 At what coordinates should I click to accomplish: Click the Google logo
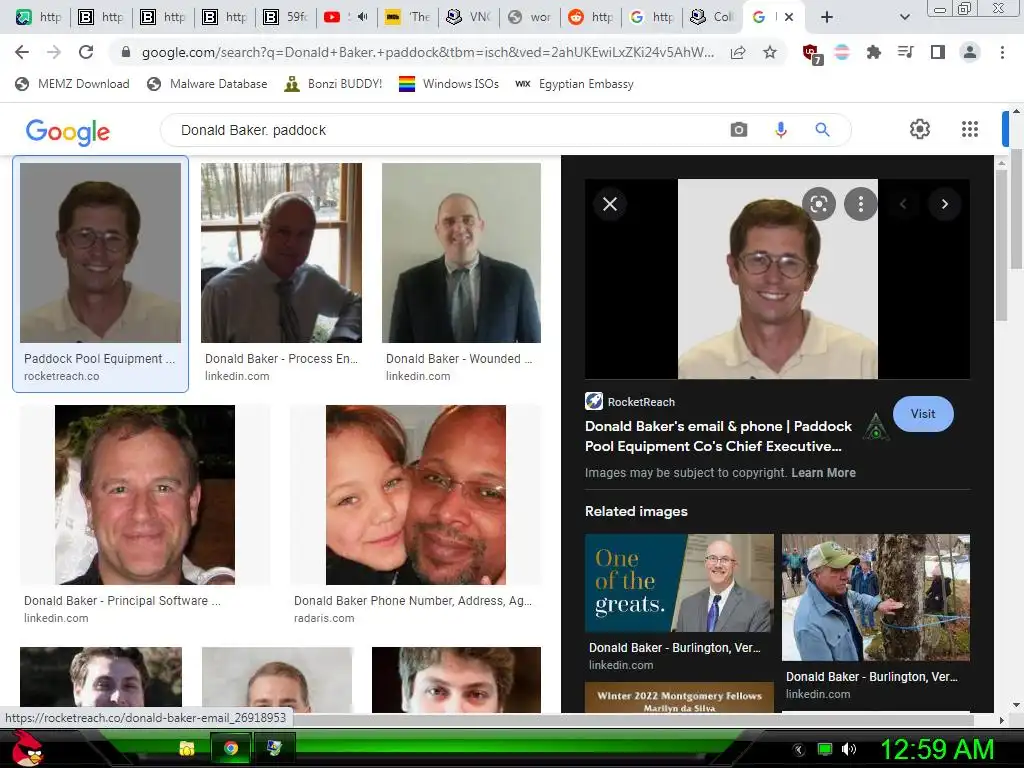(68, 131)
